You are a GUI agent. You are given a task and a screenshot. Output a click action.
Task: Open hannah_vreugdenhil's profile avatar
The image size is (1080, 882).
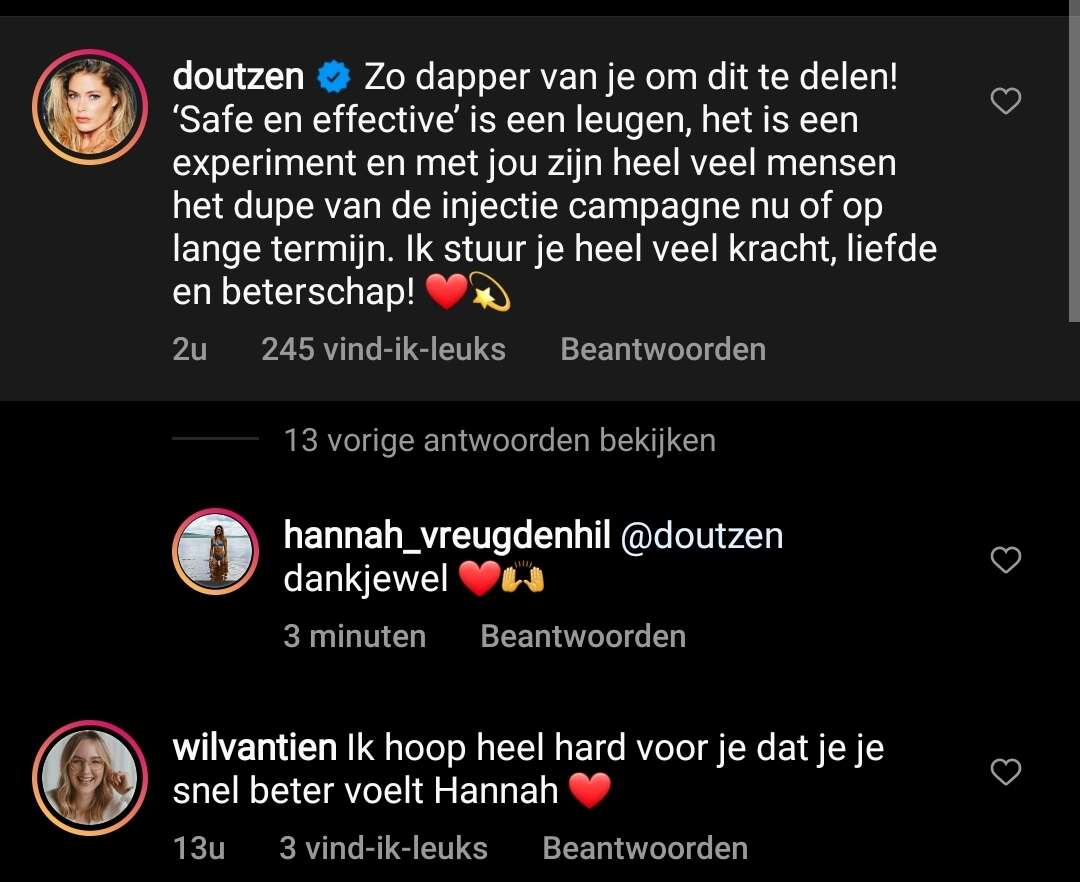tap(216, 552)
